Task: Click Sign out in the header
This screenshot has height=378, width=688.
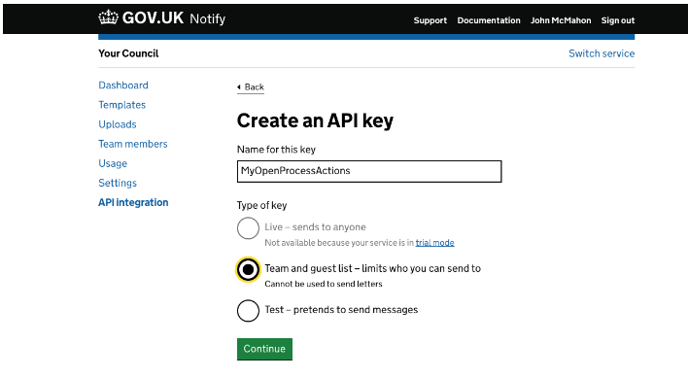Action: [618, 20]
